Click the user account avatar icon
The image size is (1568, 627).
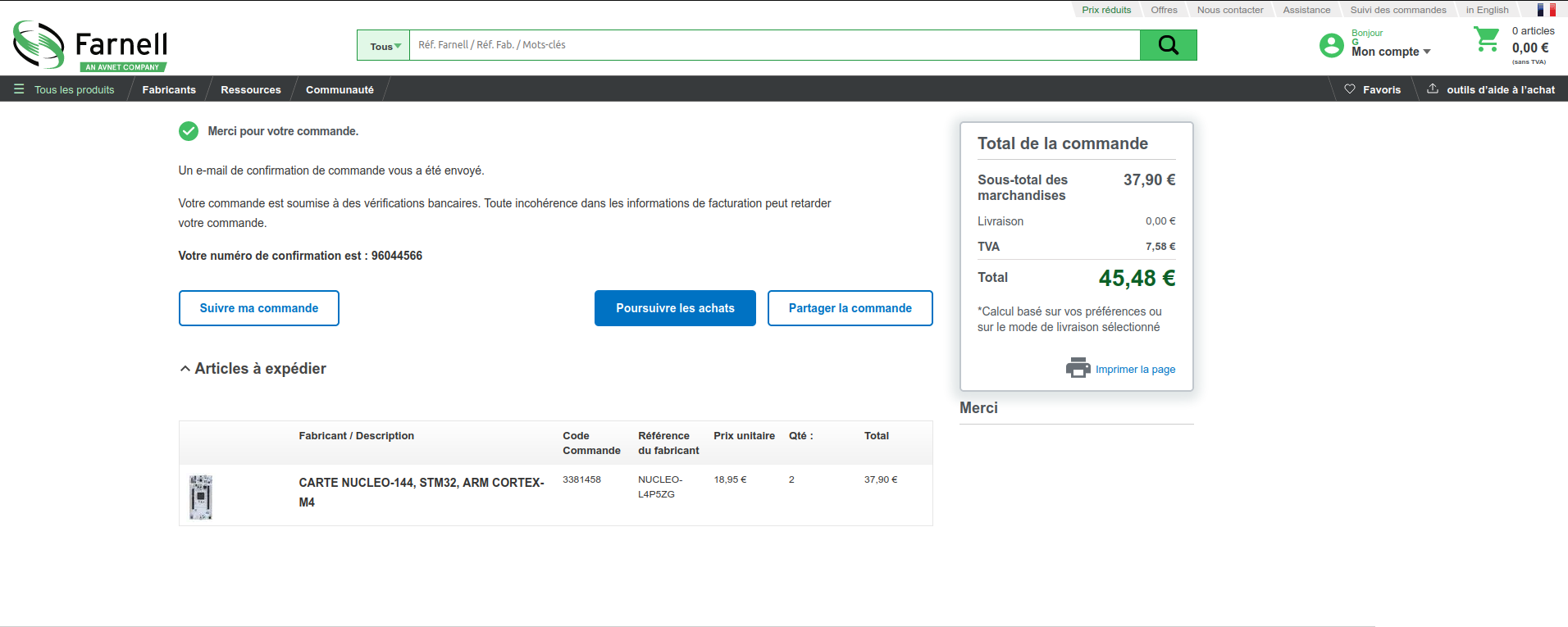pos(1331,45)
